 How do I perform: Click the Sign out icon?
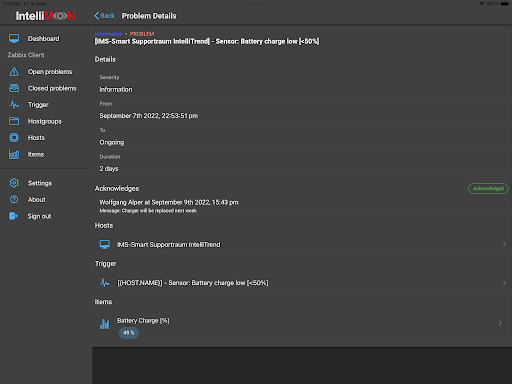[x=13, y=216]
